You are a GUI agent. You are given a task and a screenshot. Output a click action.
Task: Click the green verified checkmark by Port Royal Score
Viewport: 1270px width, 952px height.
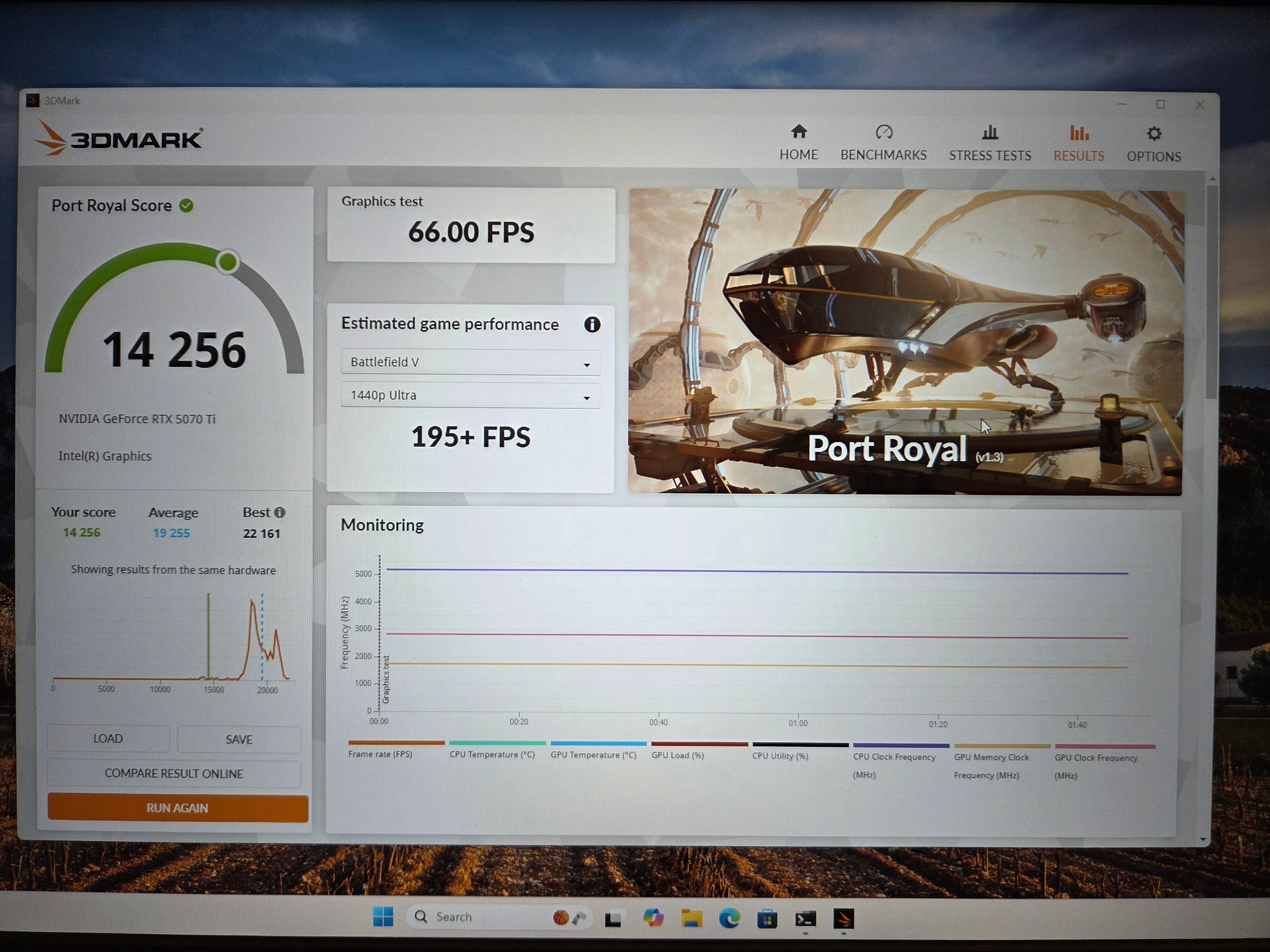click(186, 206)
